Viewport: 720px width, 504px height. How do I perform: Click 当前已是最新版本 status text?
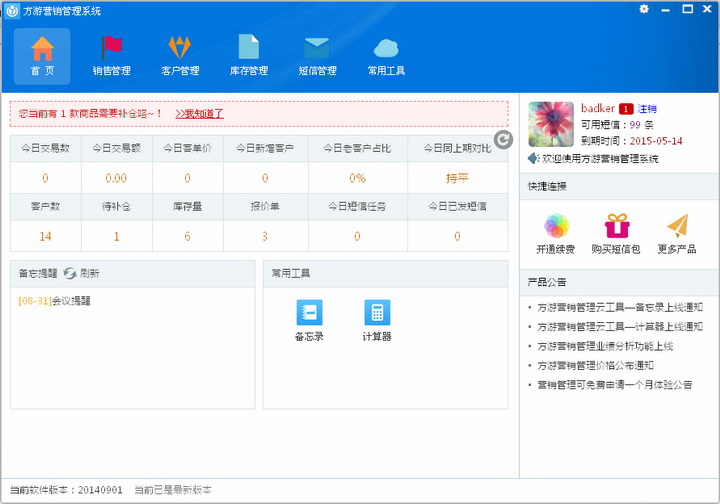[173, 490]
